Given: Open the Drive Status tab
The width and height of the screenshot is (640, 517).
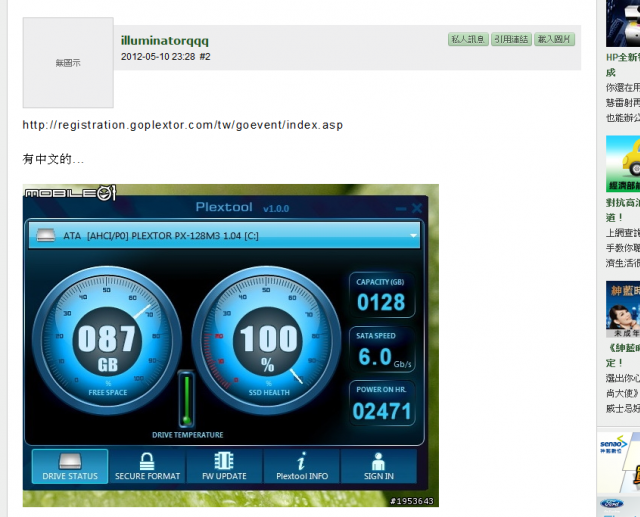Looking at the screenshot, I should (70, 466).
